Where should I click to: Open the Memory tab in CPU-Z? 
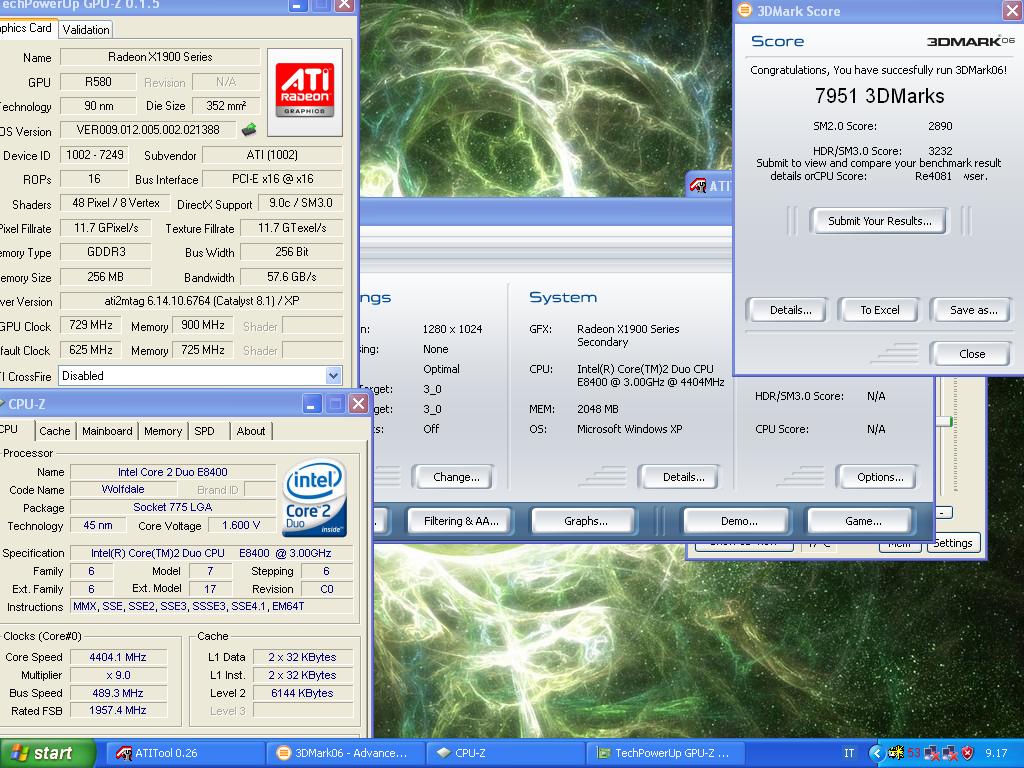[x=163, y=431]
